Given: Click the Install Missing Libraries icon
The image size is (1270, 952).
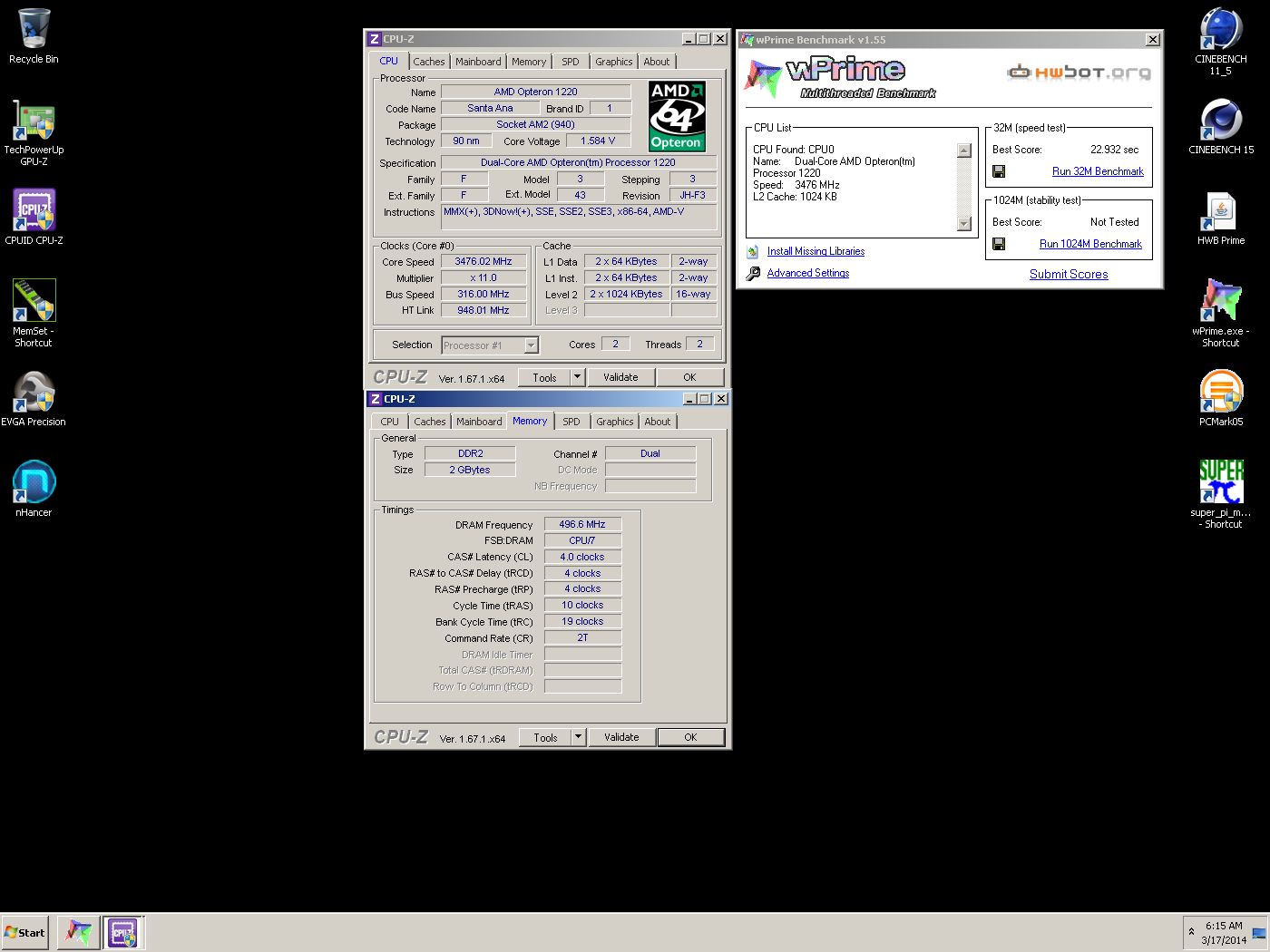Looking at the screenshot, I should tap(753, 252).
